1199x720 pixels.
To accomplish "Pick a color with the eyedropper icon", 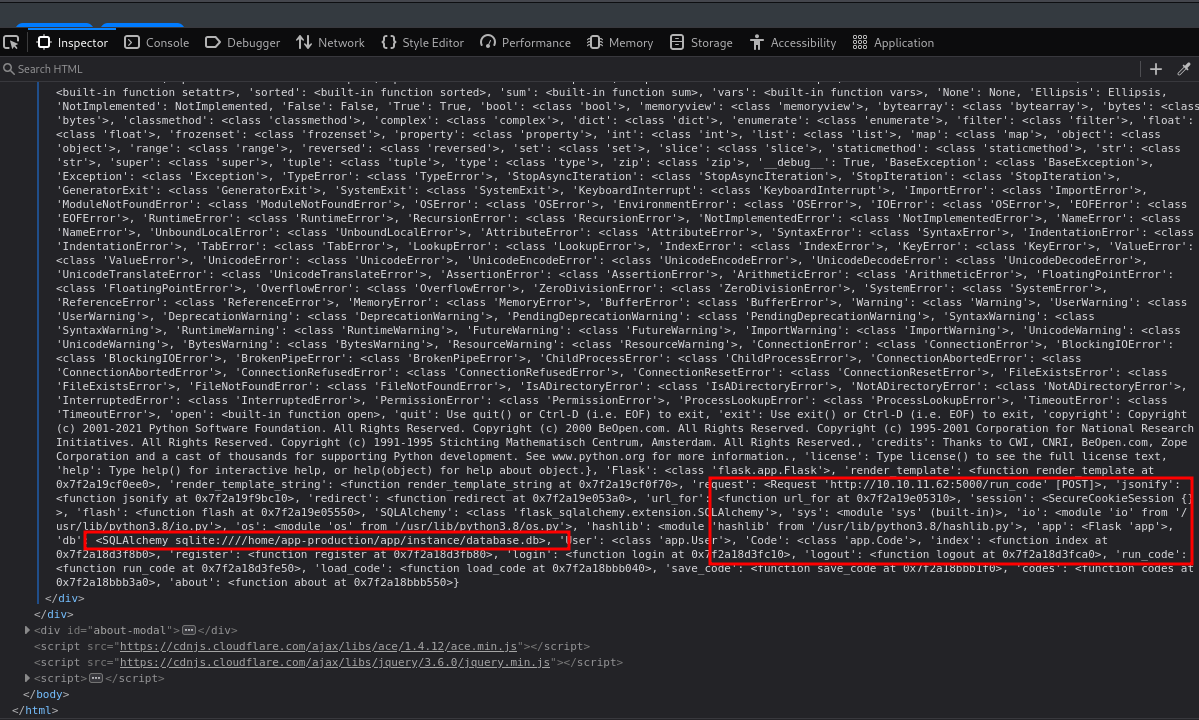I will click(x=1184, y=69).
